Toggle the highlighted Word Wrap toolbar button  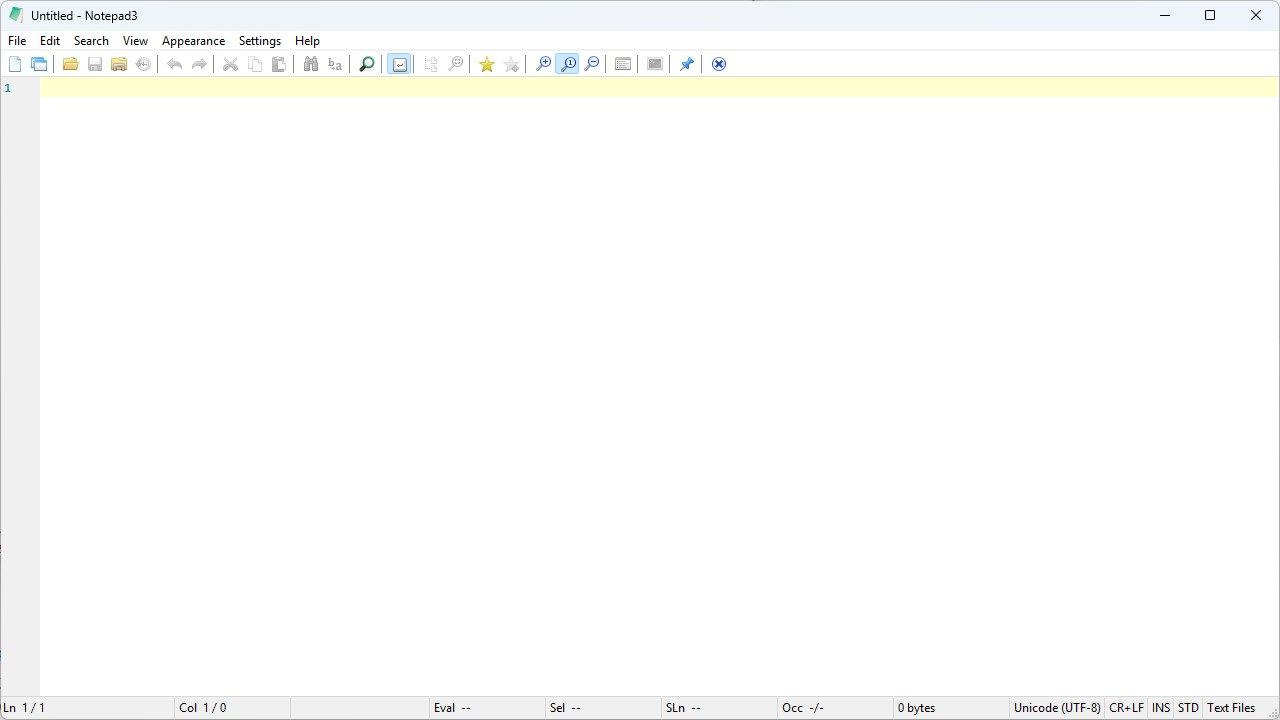399,64
